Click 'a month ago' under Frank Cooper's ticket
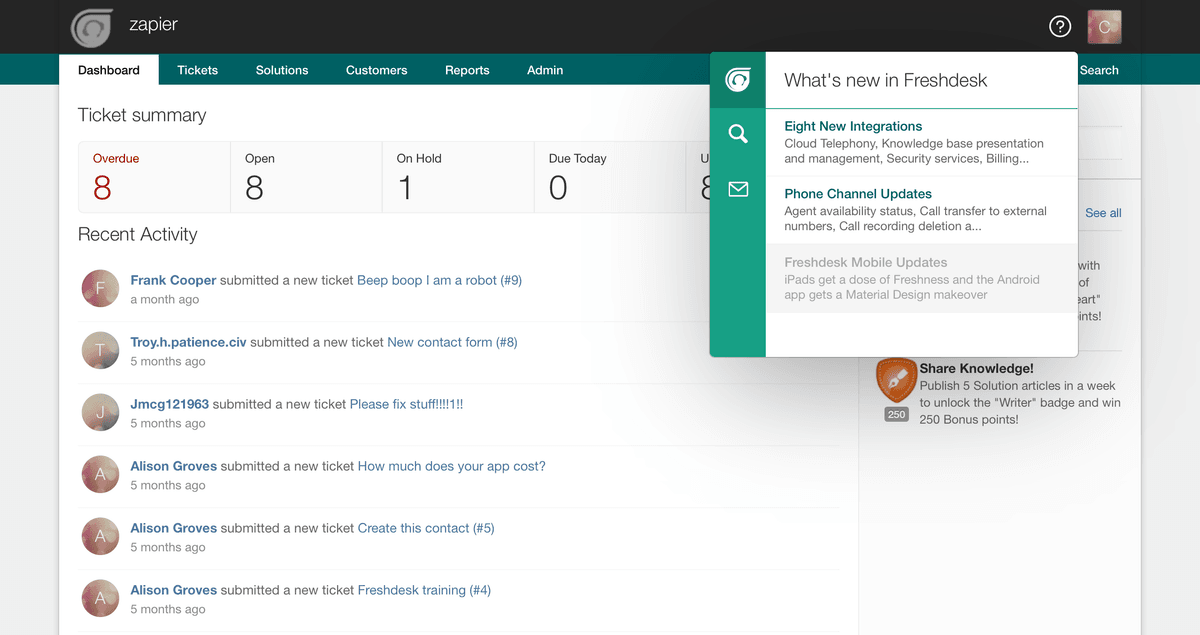 click(x=165, y=299)
